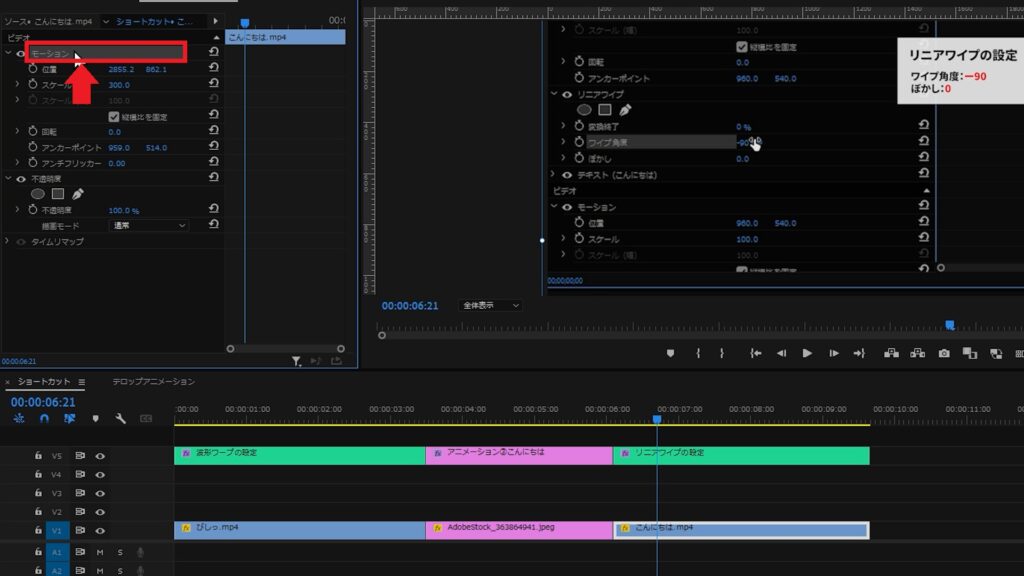Toggle Proxies button in Program Monitor
Viewport: 1024px width, 576px height.
pos(996,353)
